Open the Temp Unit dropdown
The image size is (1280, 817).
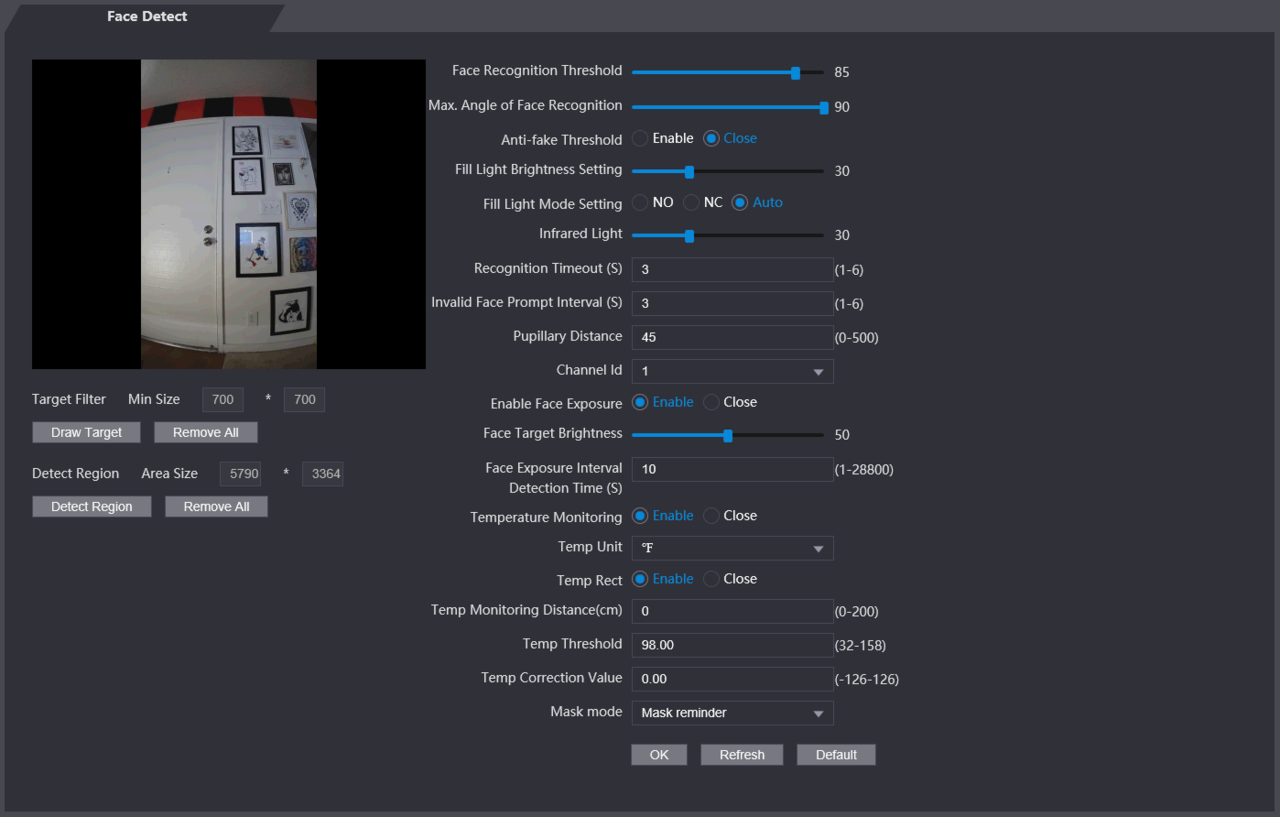732,548
